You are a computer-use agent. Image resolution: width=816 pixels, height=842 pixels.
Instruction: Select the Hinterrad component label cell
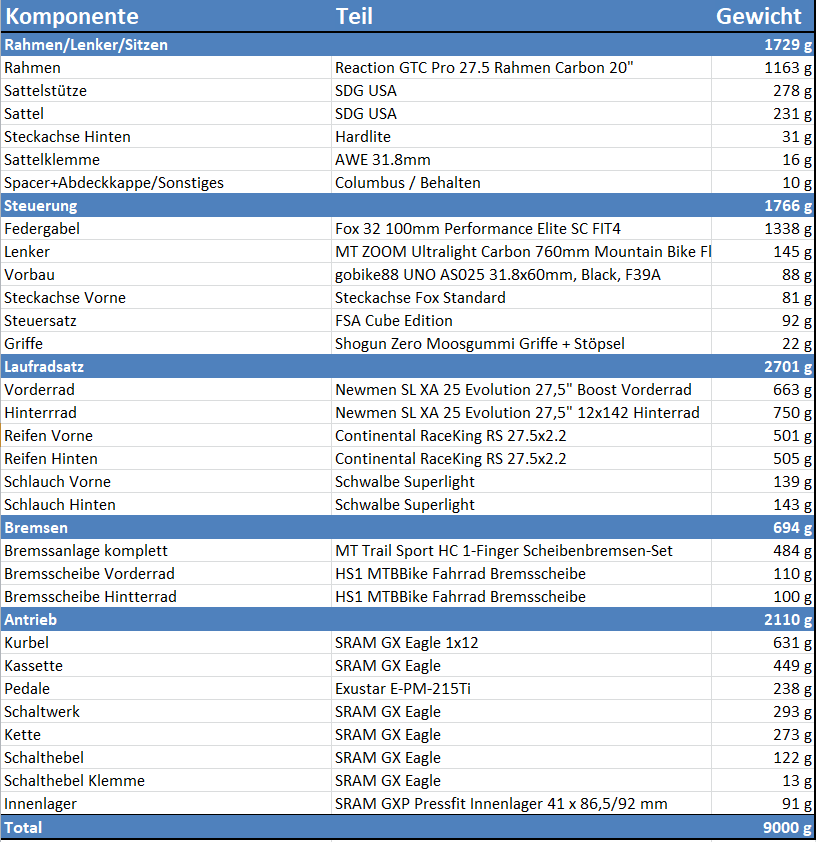click(x=40, y=413)
